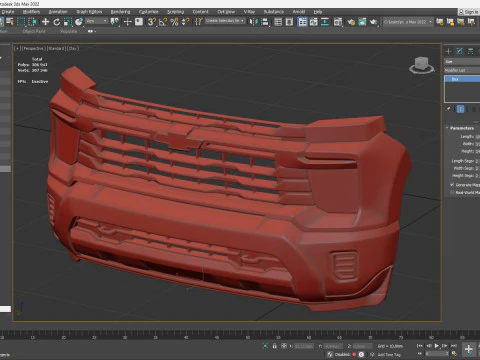Toggle the Selection Lock icon

point(275,346)
